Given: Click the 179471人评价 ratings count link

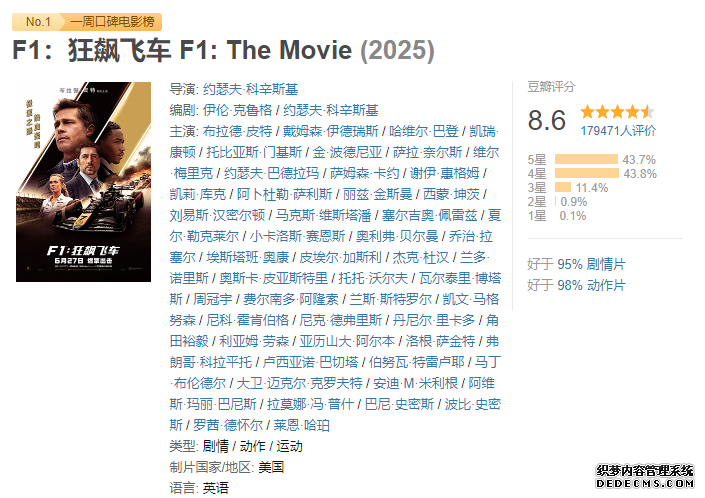Looking at the screenshot, I should (618, 131).
